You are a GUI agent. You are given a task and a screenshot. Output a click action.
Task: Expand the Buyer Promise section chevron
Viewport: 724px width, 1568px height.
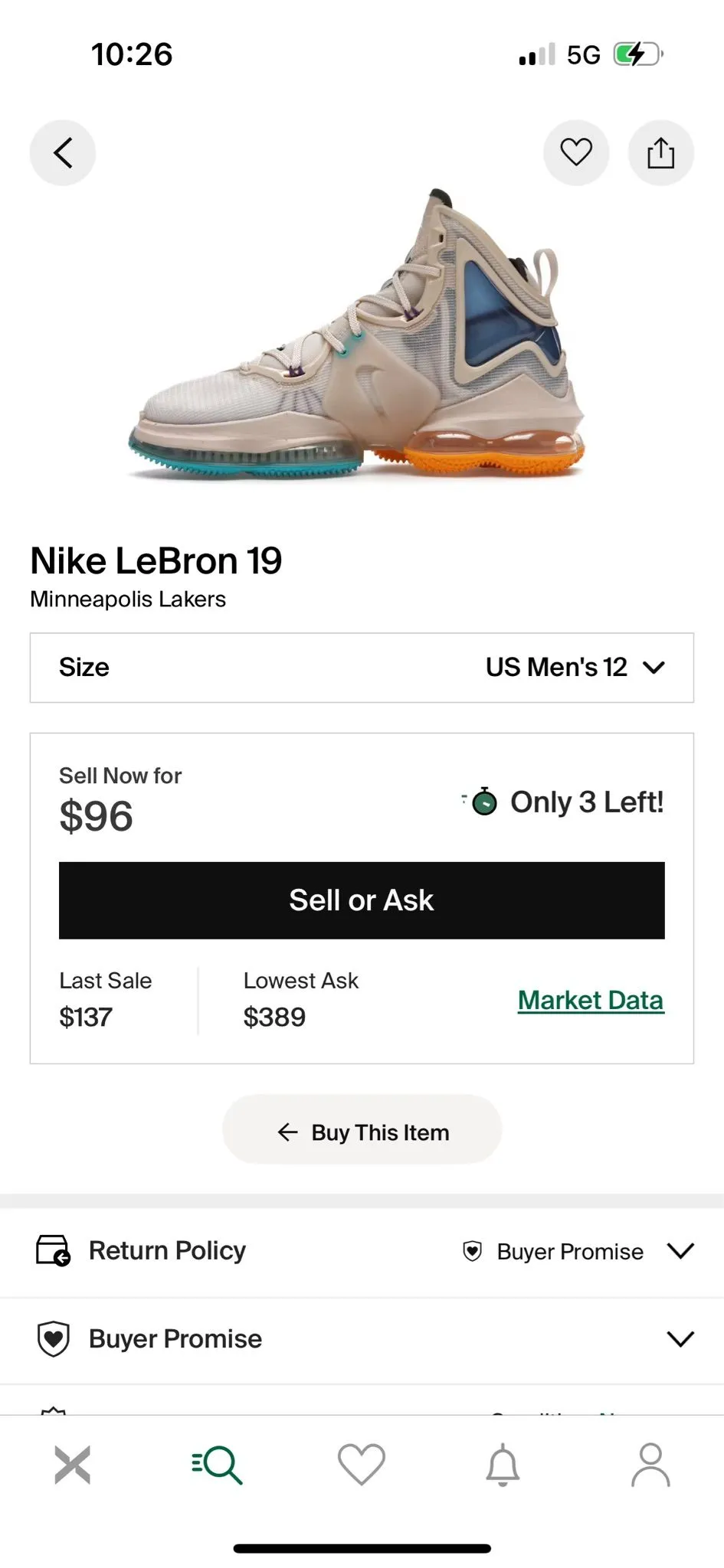pos(680,1338)
